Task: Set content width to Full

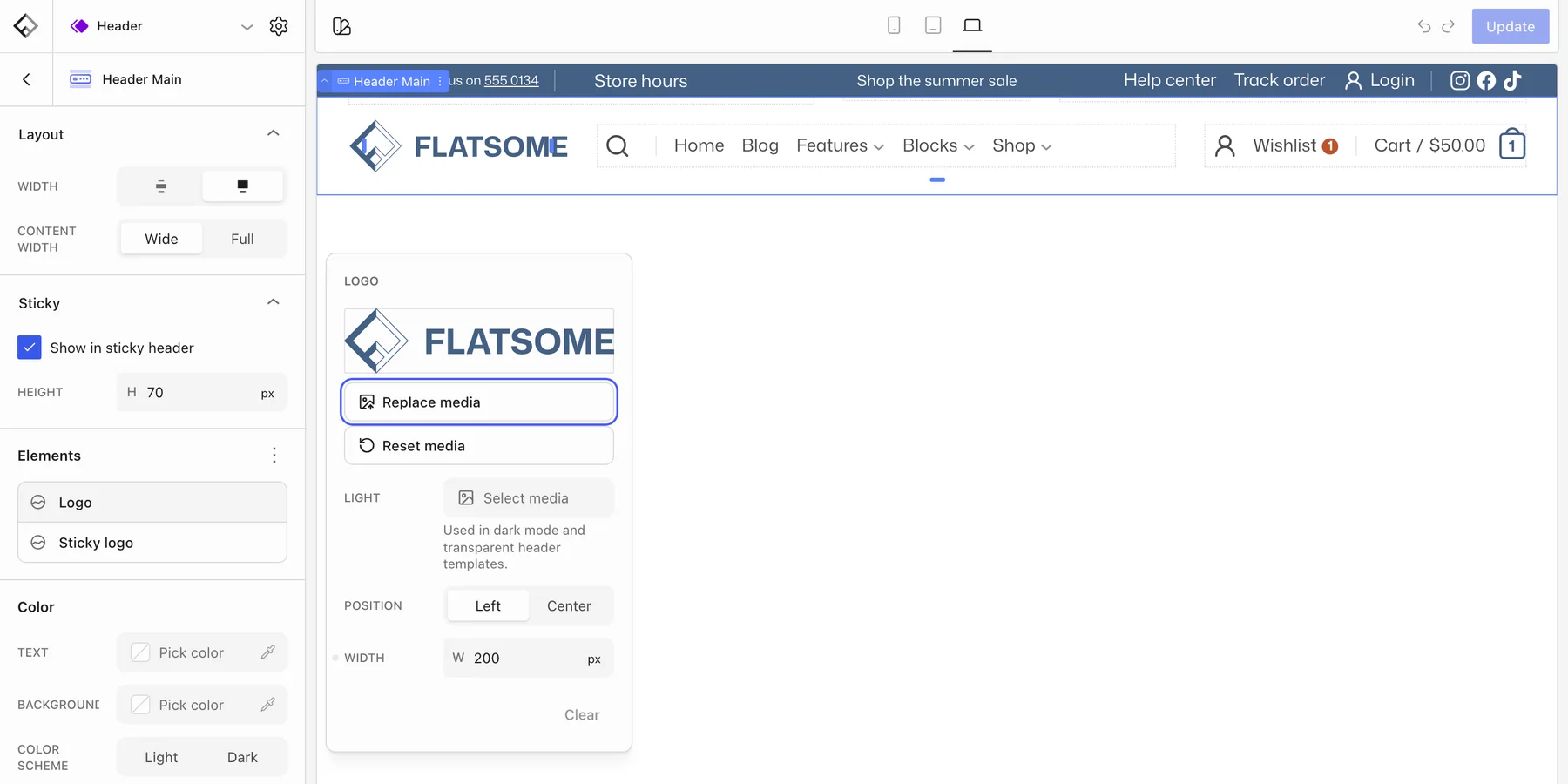Action: (242, 239)
